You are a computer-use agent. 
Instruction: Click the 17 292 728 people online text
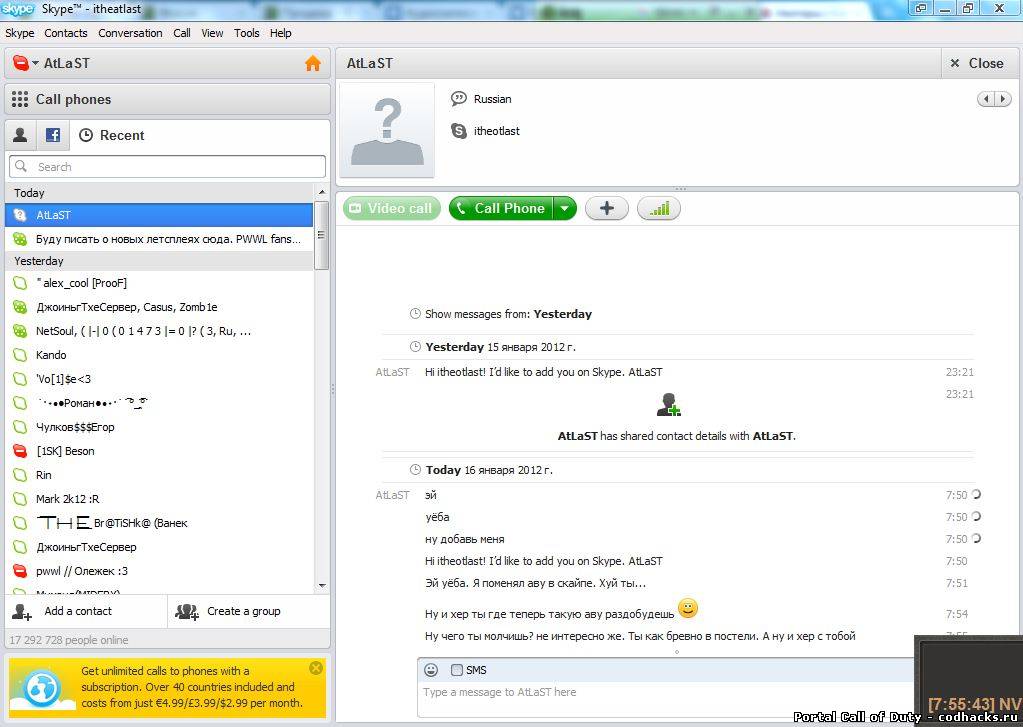click(x=69, y=640)
